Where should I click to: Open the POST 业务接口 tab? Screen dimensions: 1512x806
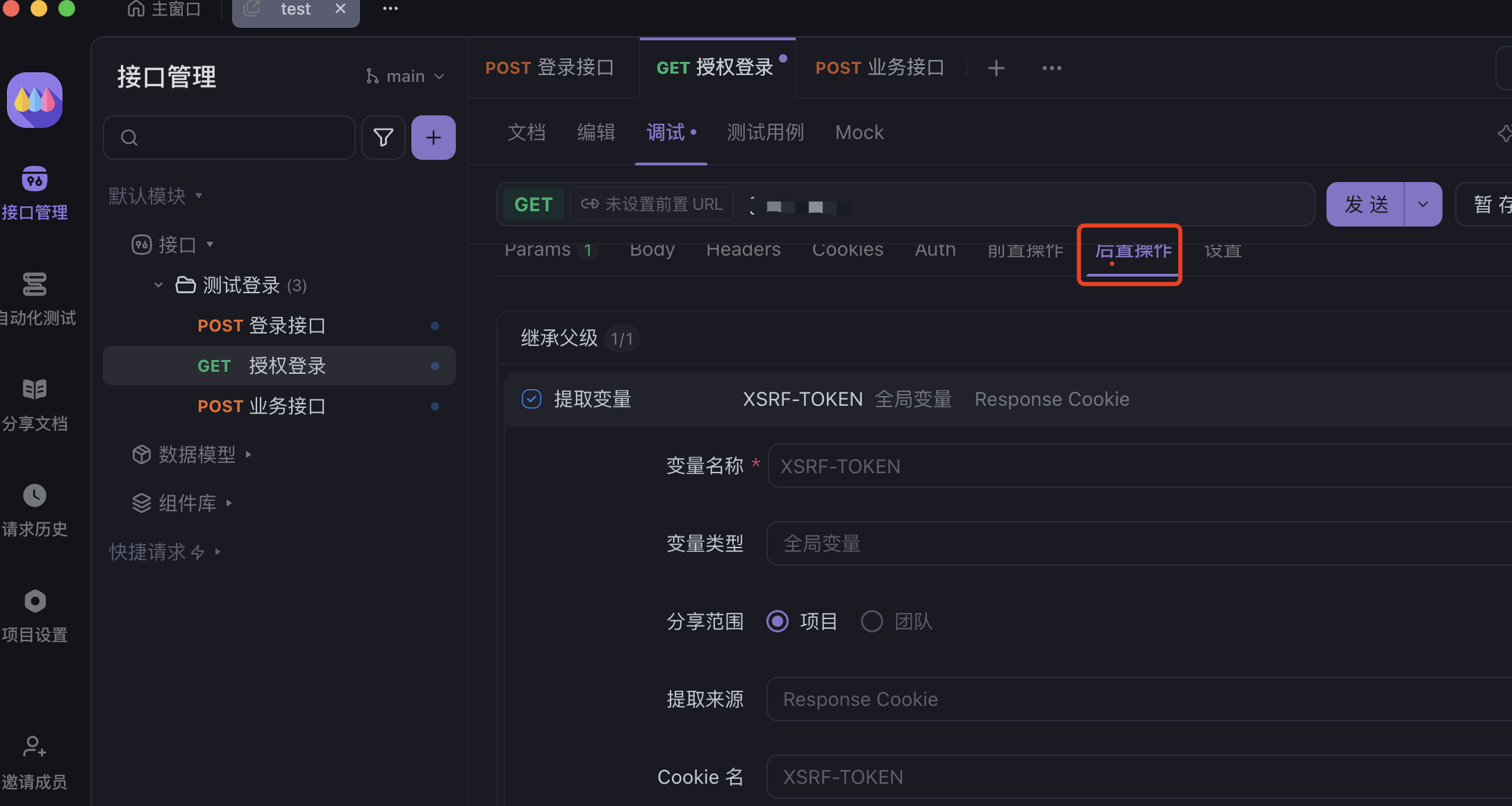click(879, 68)
